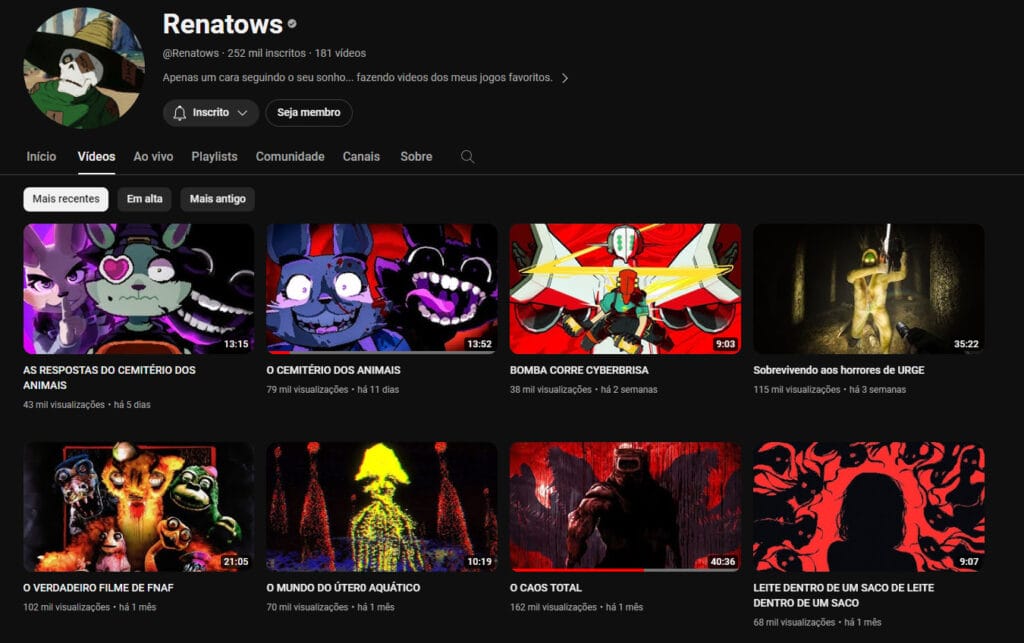The width and height of the screenshot is (1024, 643).
Task: Click the search icon in channel tabs
Action: click(x=467, y=157)
